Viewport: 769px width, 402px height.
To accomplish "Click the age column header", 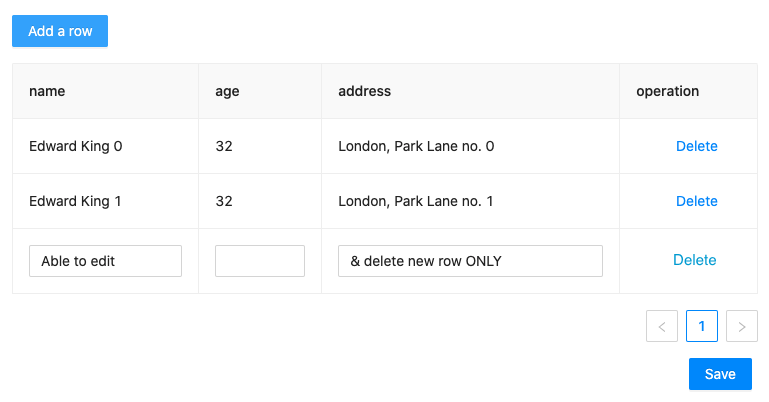I will tap(227, 91).
